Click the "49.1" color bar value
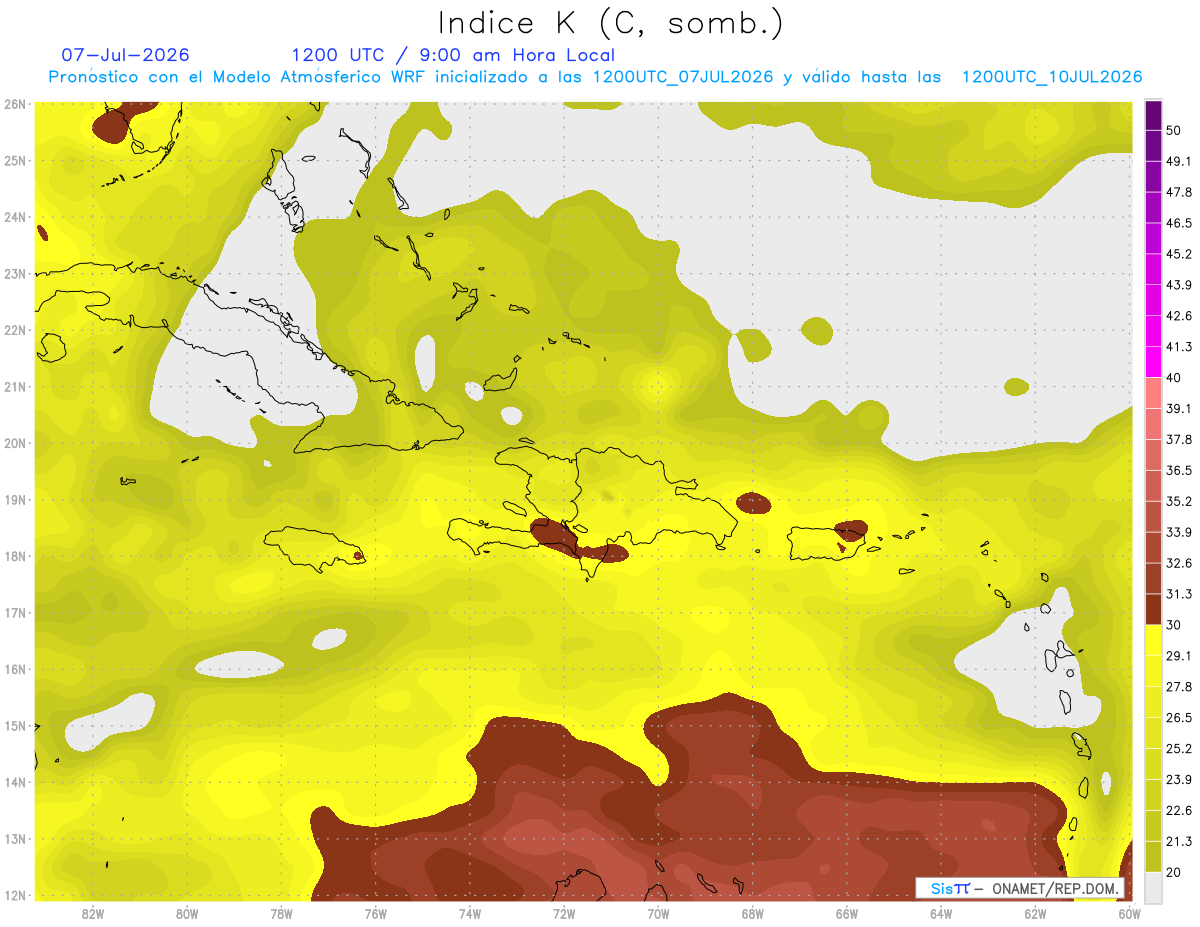Screen dimensions: 1200x927 1179,161
